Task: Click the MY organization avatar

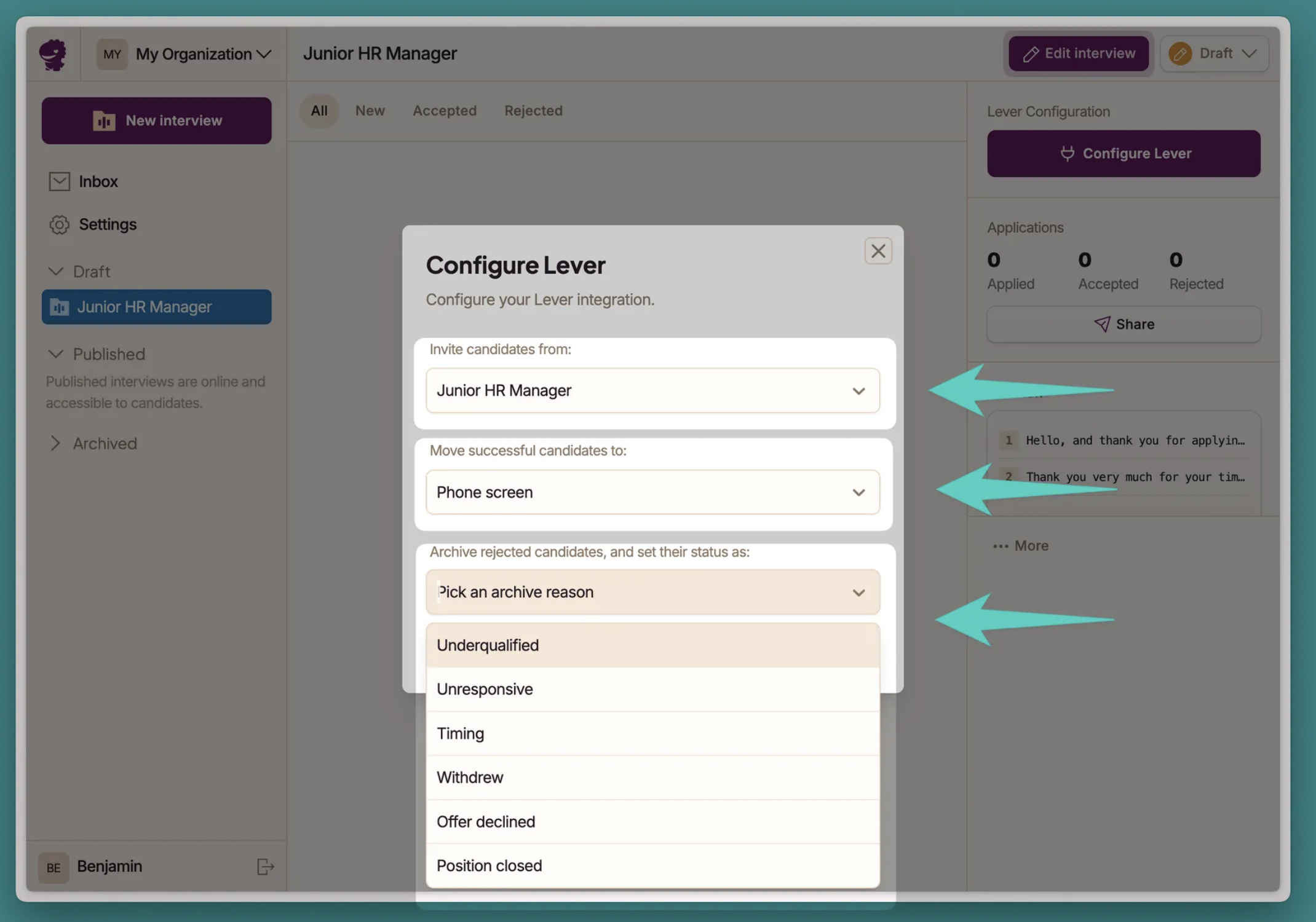Action: (x=111, y=54)
